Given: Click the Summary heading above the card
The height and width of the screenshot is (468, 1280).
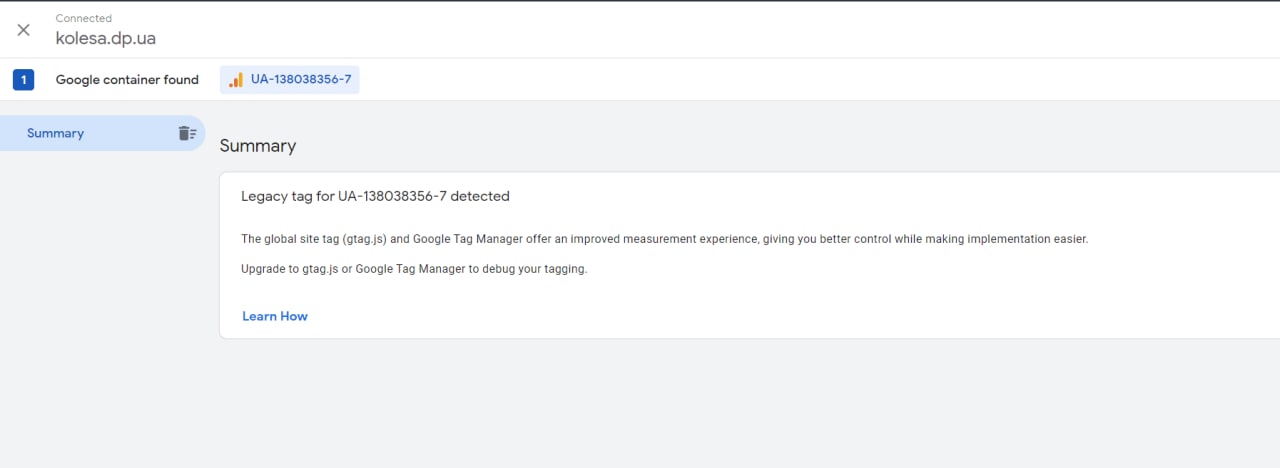Looking at the screenshot, I should tap(258, 146).
